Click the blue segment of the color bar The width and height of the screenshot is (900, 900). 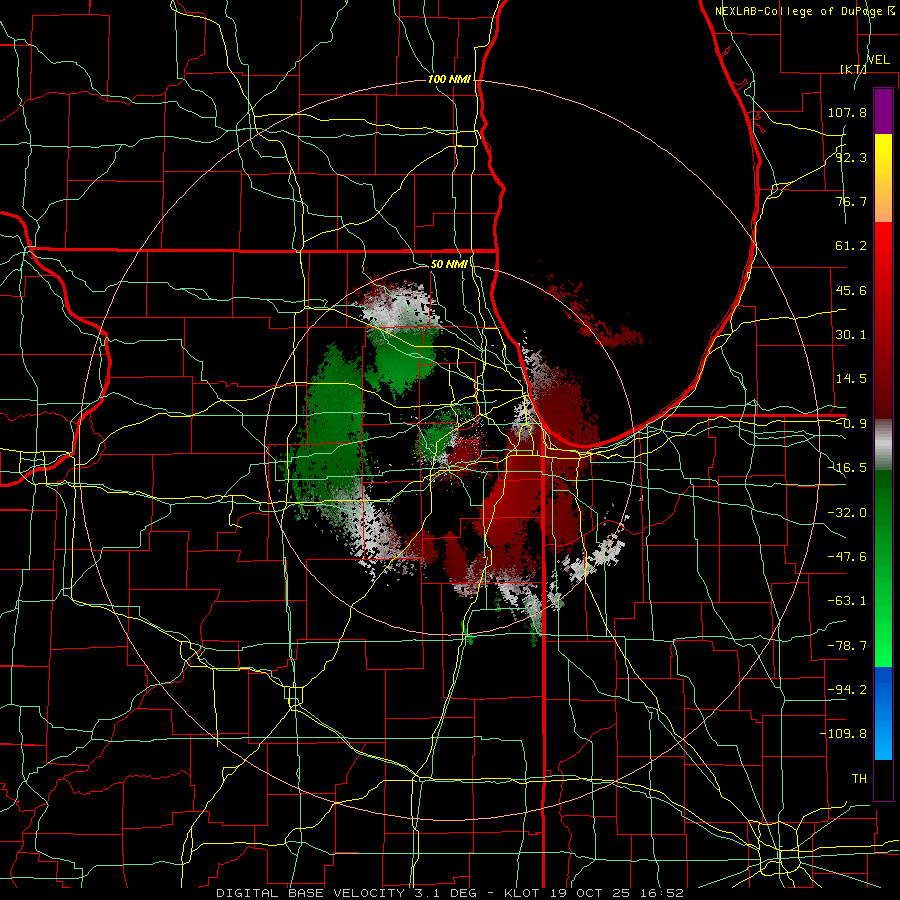click(x=883, y=713)
